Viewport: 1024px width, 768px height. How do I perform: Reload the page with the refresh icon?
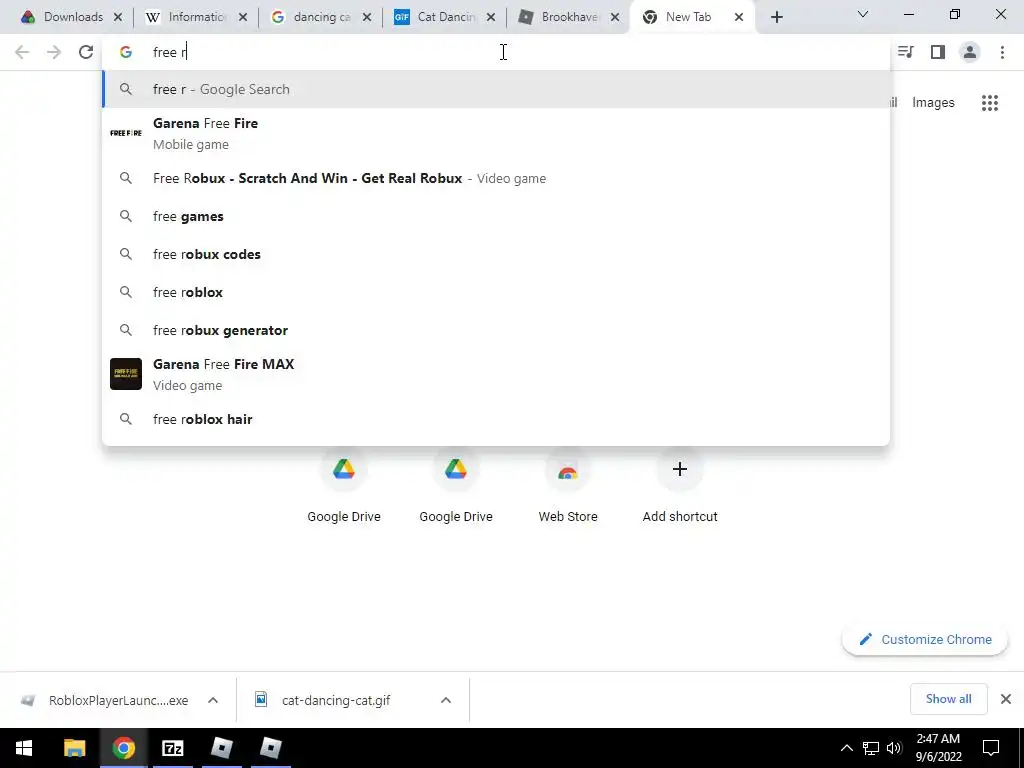tap(86, 52)
